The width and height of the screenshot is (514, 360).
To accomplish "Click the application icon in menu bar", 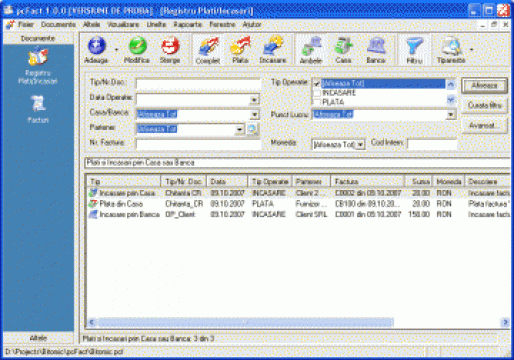I will 10,25.
